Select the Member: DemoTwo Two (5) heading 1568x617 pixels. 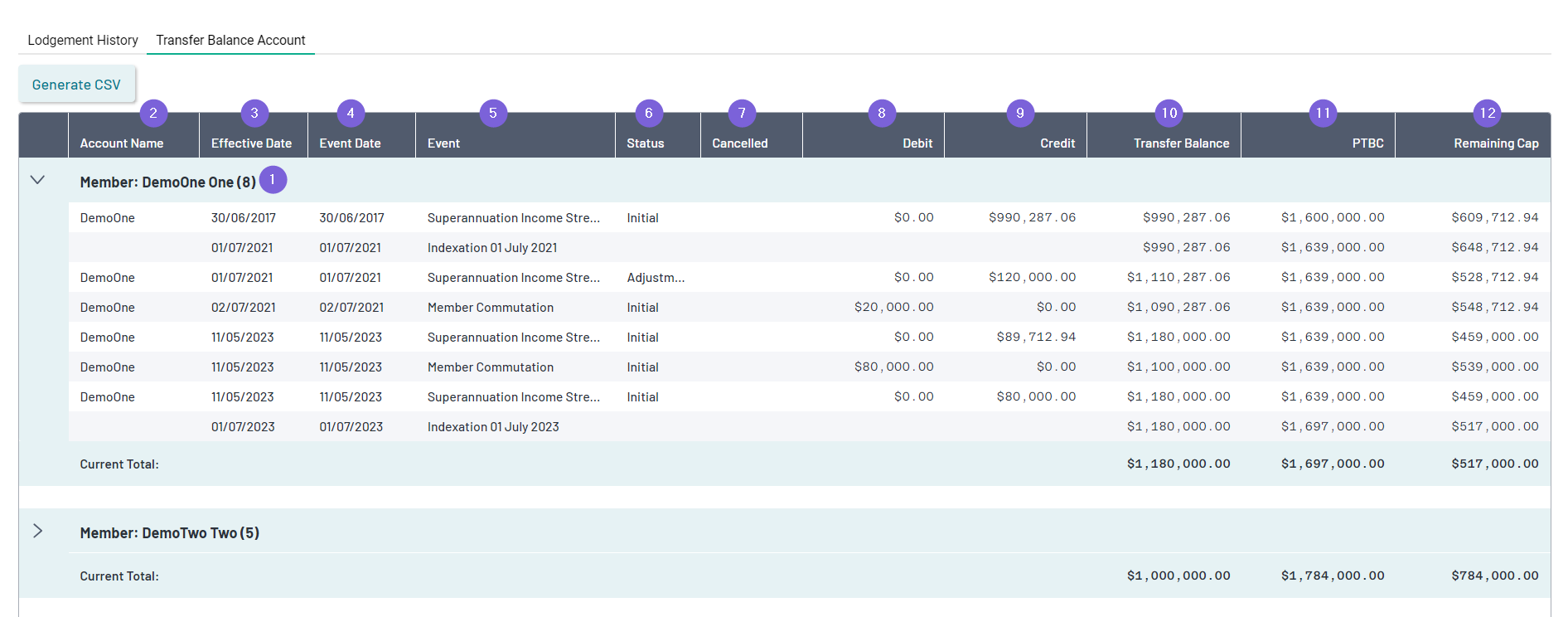[170, 532]
